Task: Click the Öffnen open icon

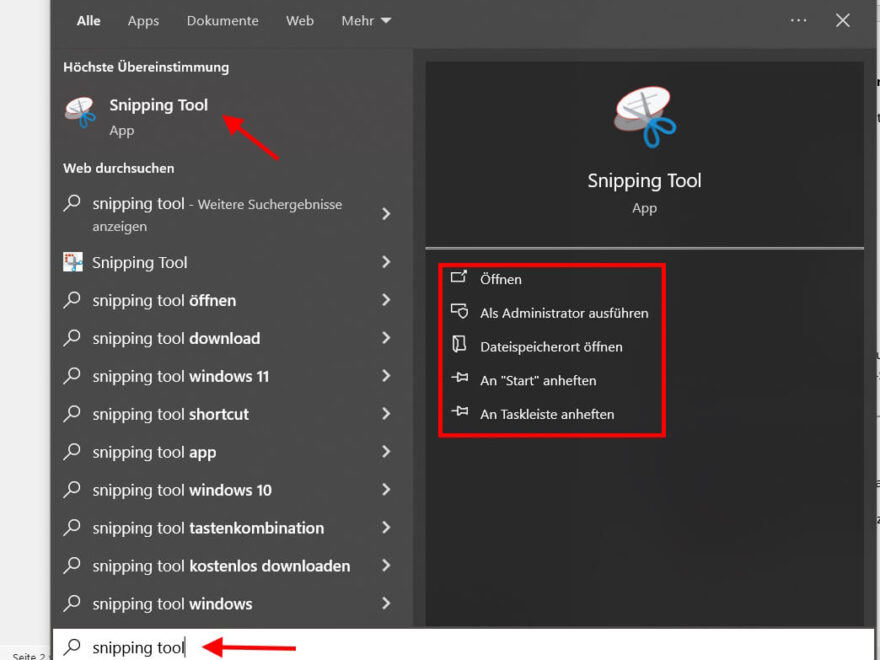Action: click(459, 277)
